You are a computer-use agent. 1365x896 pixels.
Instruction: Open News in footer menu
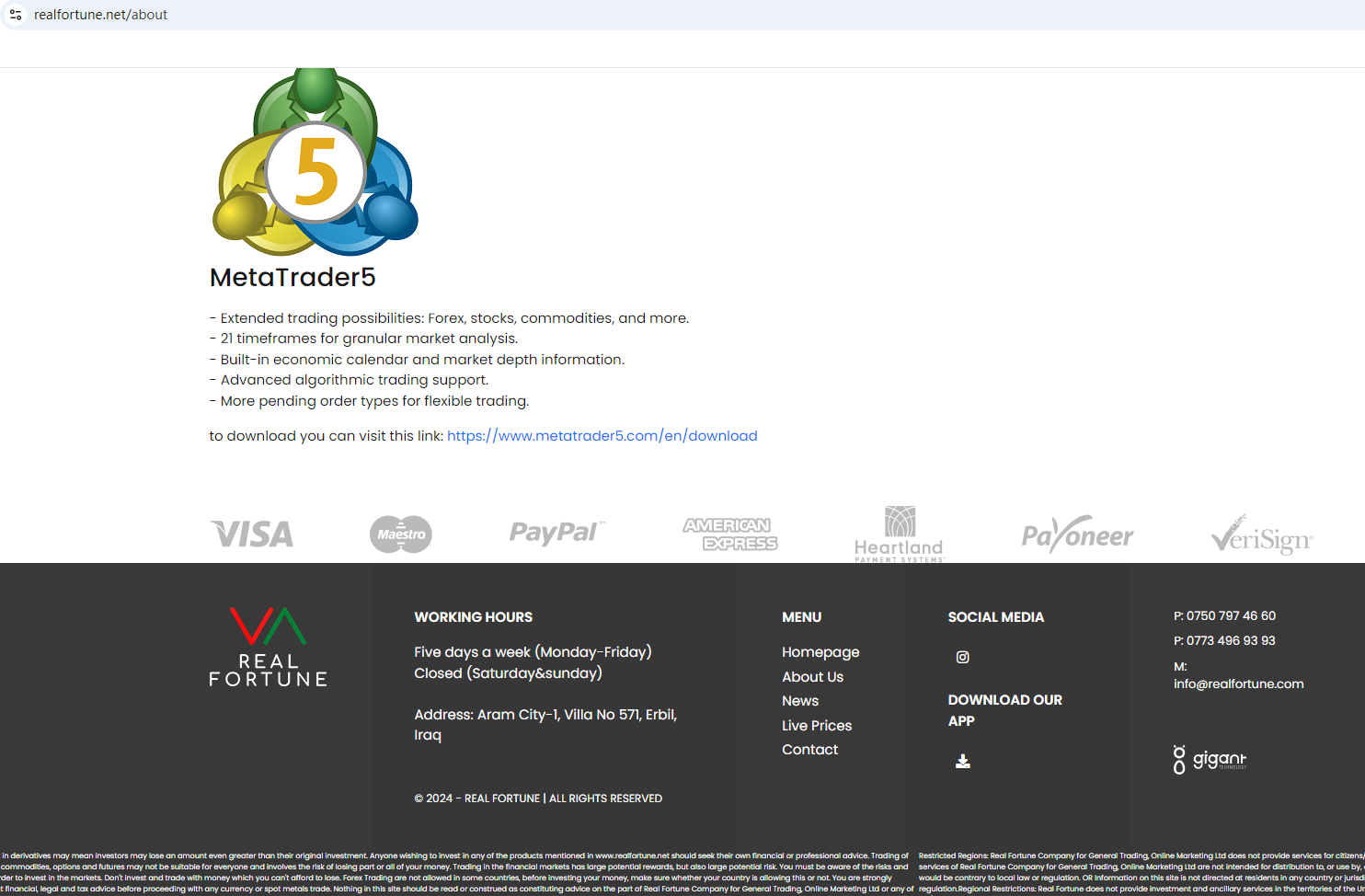(x=800, y=701)
